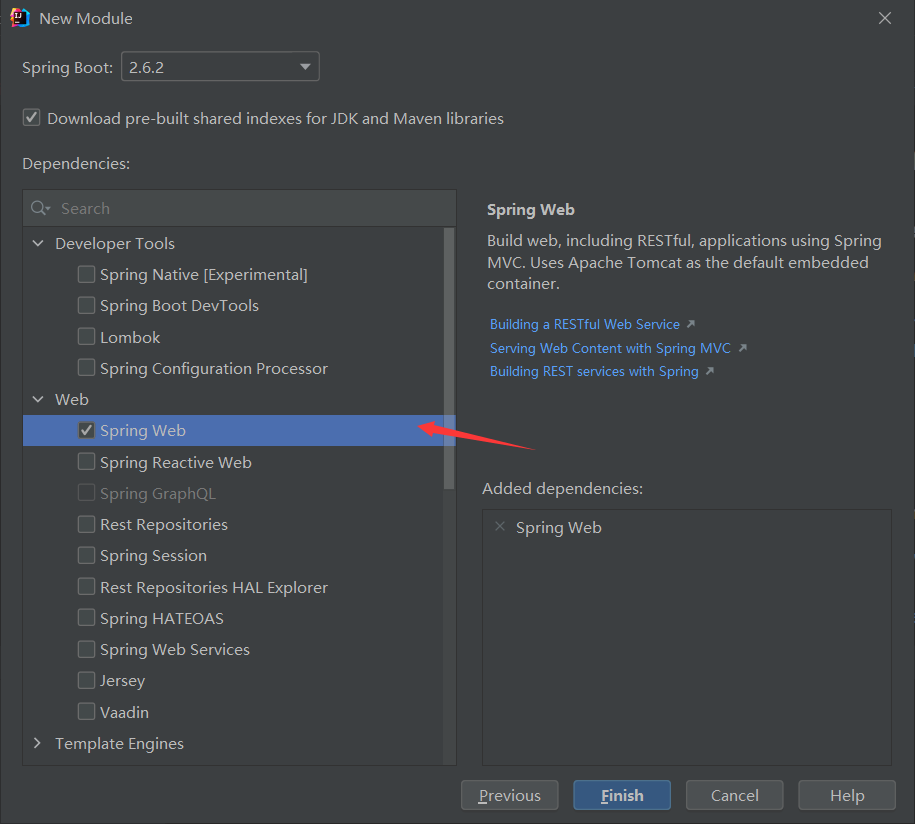Go back with the Previous button
Screen dimensions: 915x824
[x=509, y=796]
